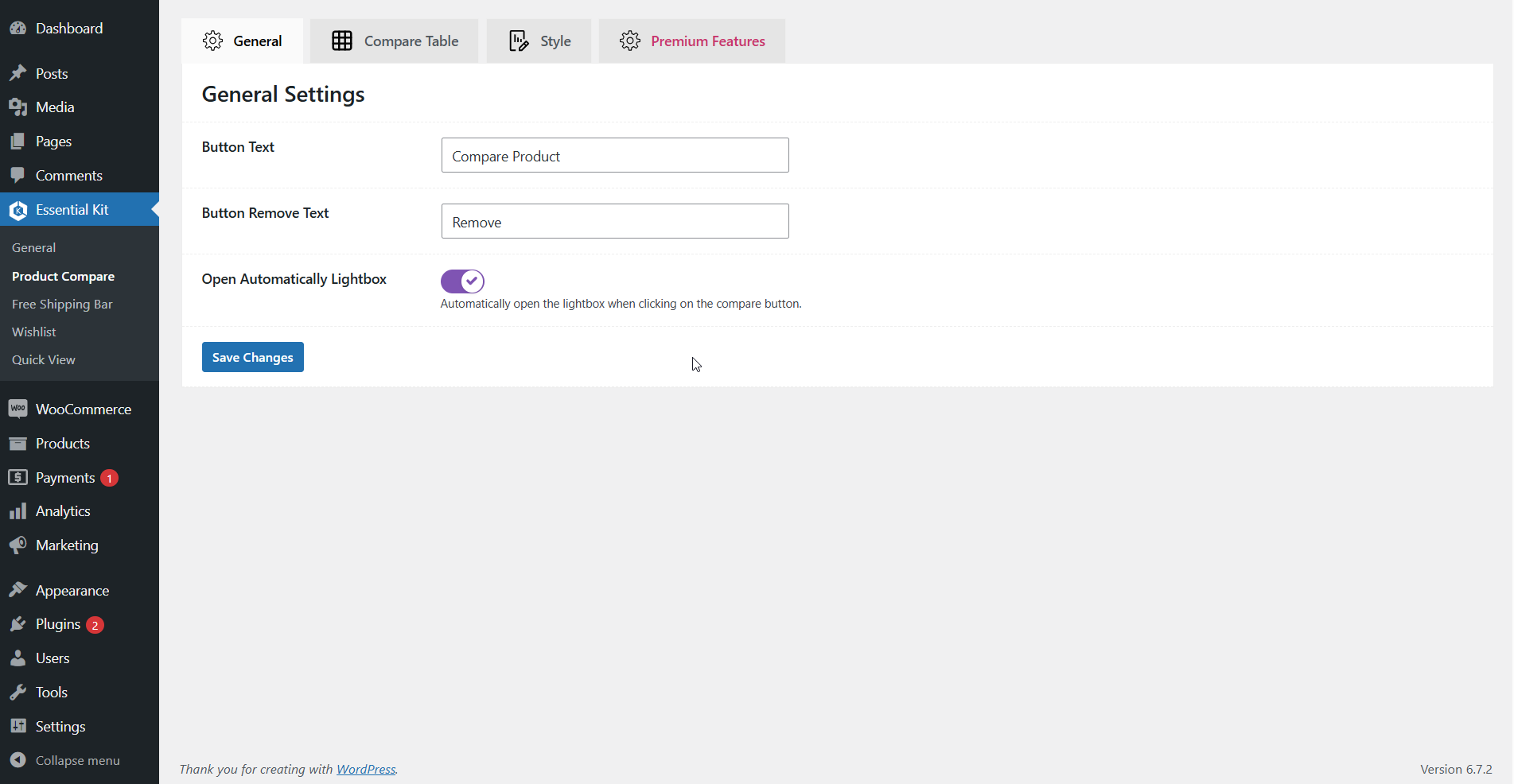Viewport: 1514px width, 784px height.
Task: Click the Appearance paintbrush icon
Action: pos(18,590)
